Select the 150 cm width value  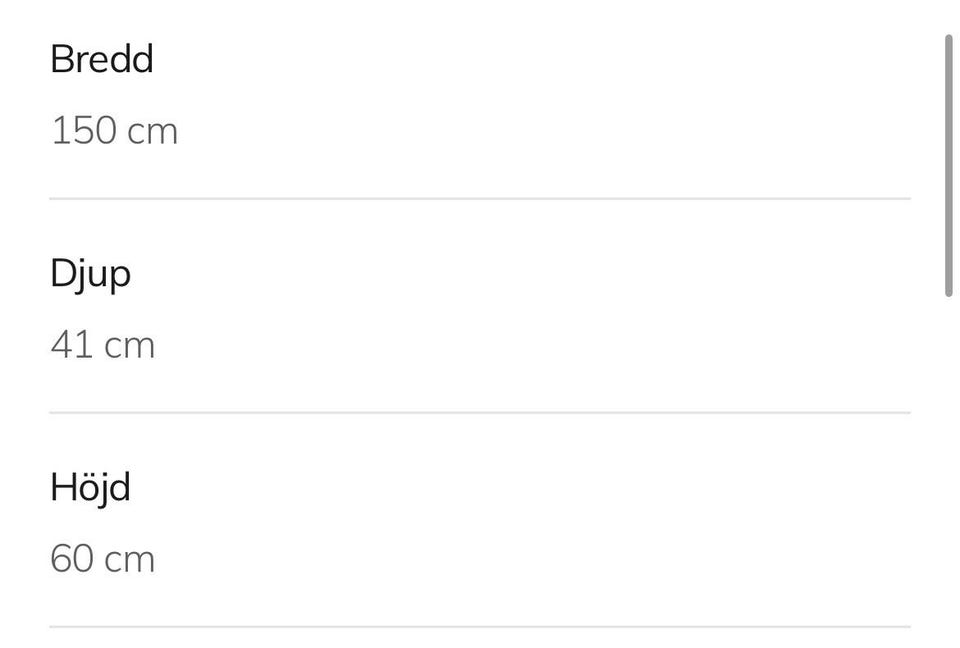(x=114, y=130)
